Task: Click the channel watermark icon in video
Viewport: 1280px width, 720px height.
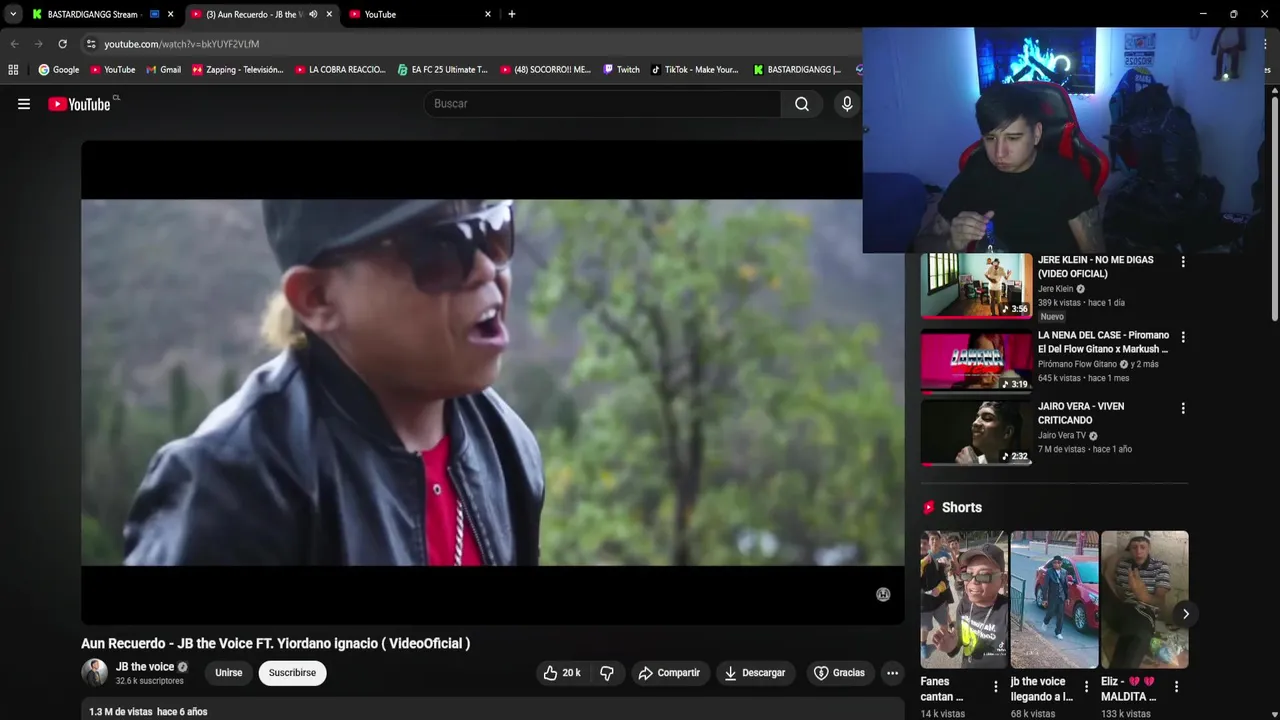Action: point(883,595)
